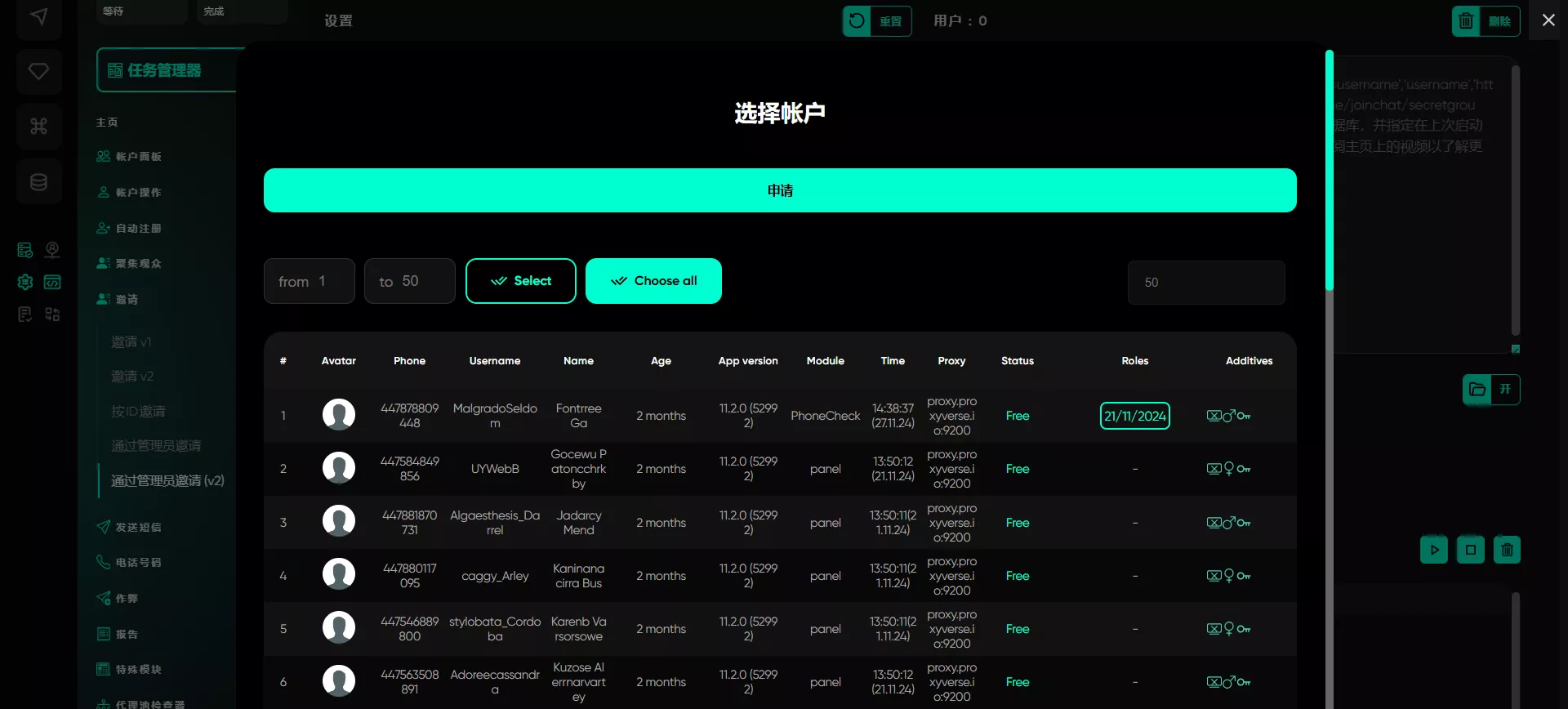This screenshot has width=1568, height=709.
Task: Click the Status column header
Action: coord(1018,360)
